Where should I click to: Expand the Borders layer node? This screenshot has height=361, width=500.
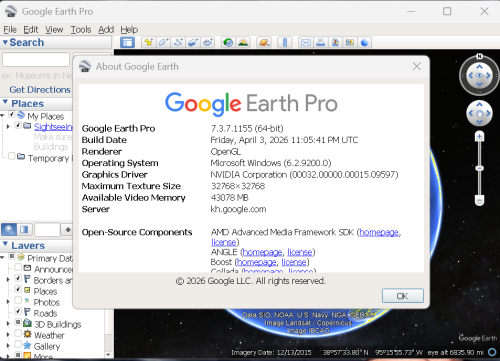point(8,279)
